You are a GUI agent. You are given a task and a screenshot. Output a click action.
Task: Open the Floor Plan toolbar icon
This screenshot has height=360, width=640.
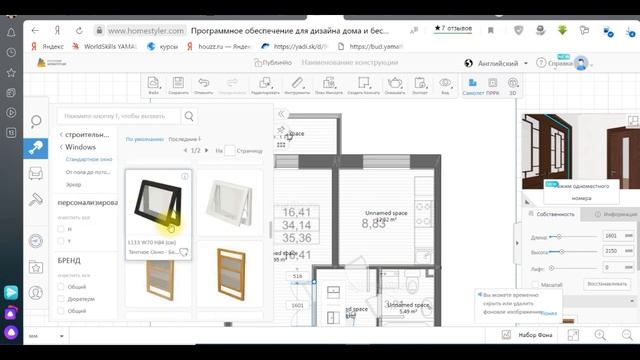[329, 85]
